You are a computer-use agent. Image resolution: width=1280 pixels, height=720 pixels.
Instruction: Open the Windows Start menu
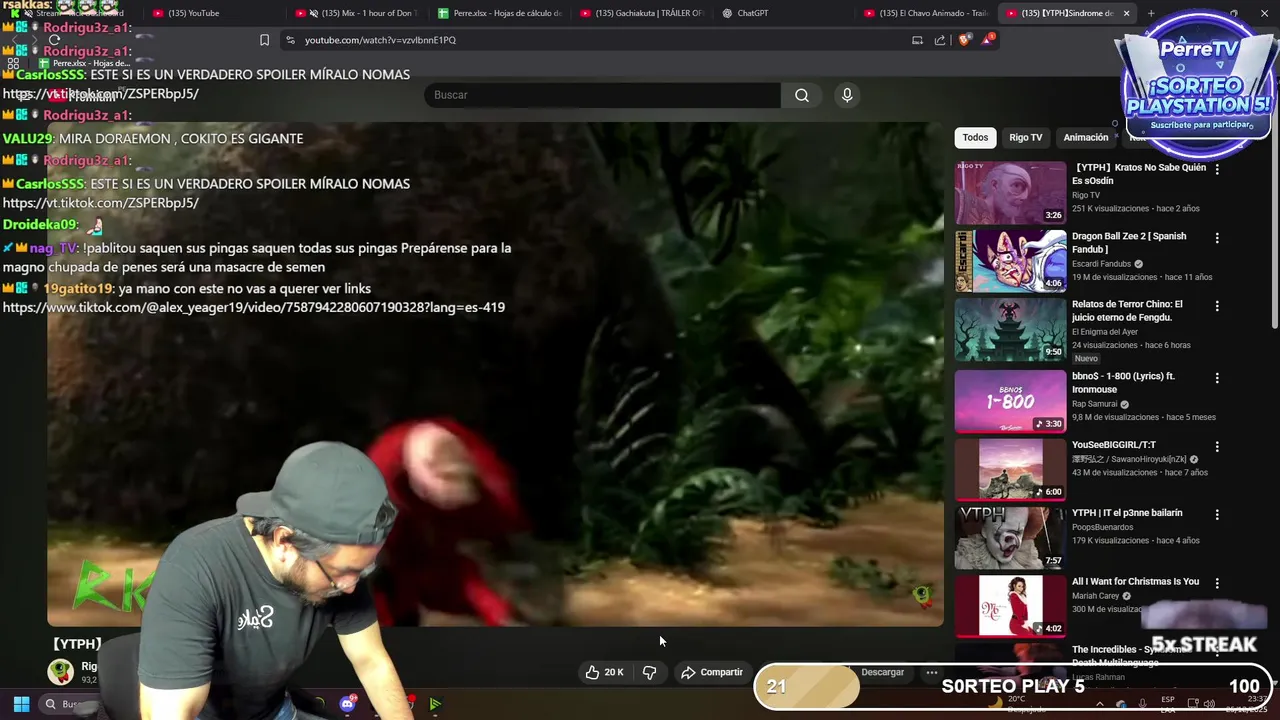pos(21,704)
